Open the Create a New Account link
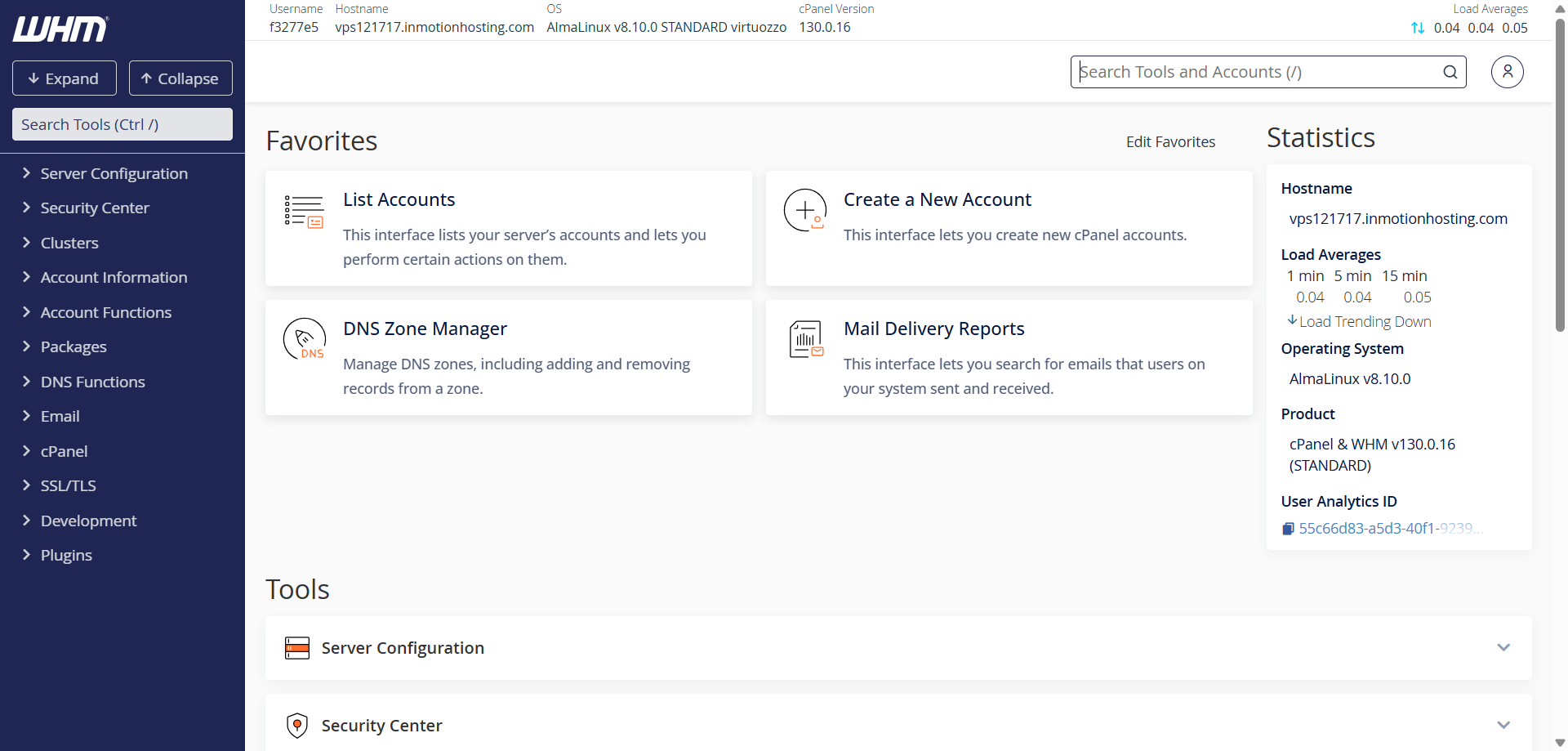Screen dimensions: 1568x751 [x=937, y=199]
